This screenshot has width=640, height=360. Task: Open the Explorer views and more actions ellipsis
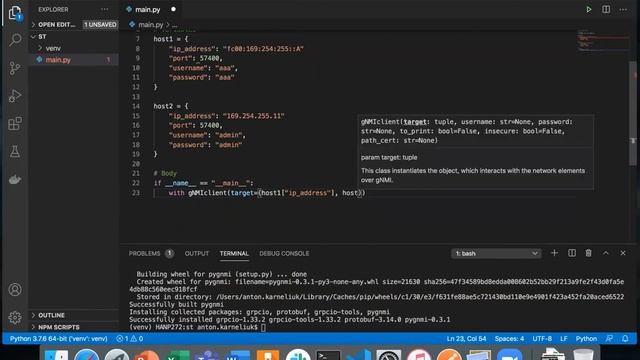point(104,9)
